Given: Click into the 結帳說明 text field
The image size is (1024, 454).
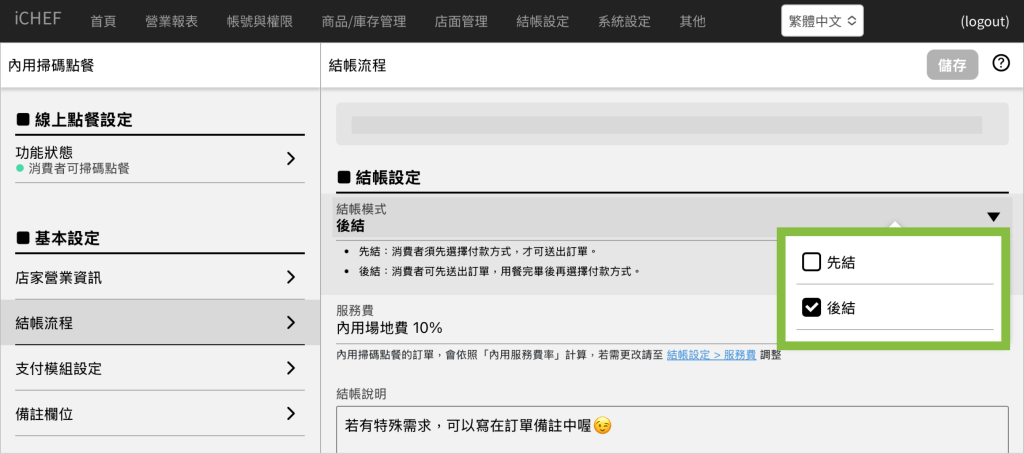Looking at the screenshot, I should click(x=670, y=426).
